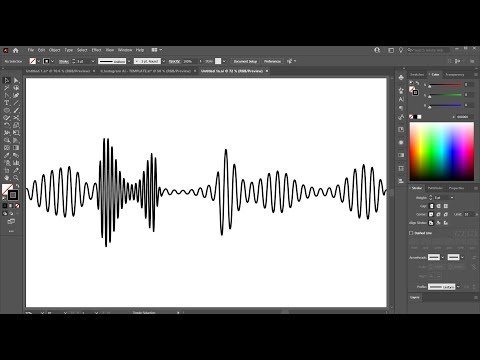The image size is (480, 360).
Task: Click the Document Setup button
Action: pos(245,61)
